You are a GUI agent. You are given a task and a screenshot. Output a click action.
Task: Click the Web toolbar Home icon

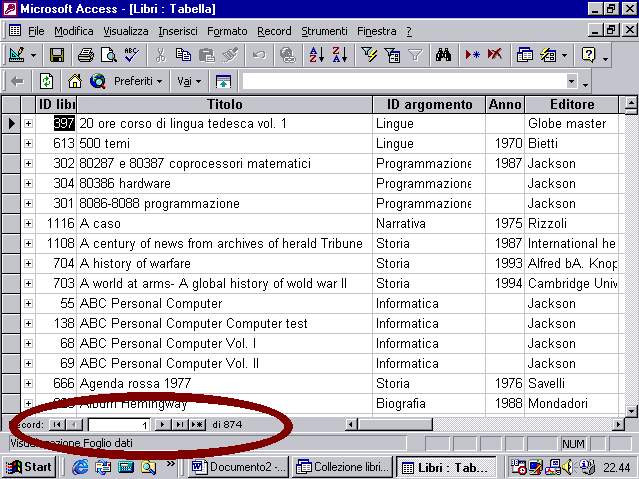pos(75,81)
